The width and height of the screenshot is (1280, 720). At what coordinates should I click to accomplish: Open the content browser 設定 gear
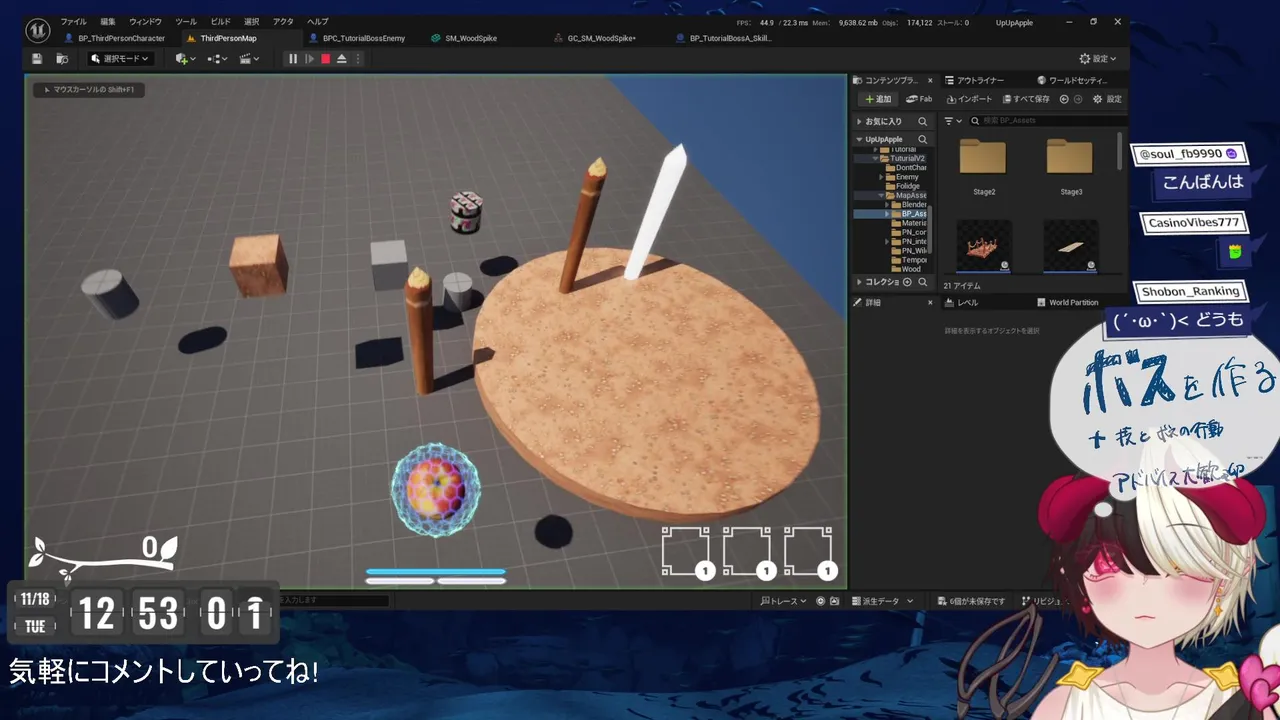click(x=1107, y=99)
